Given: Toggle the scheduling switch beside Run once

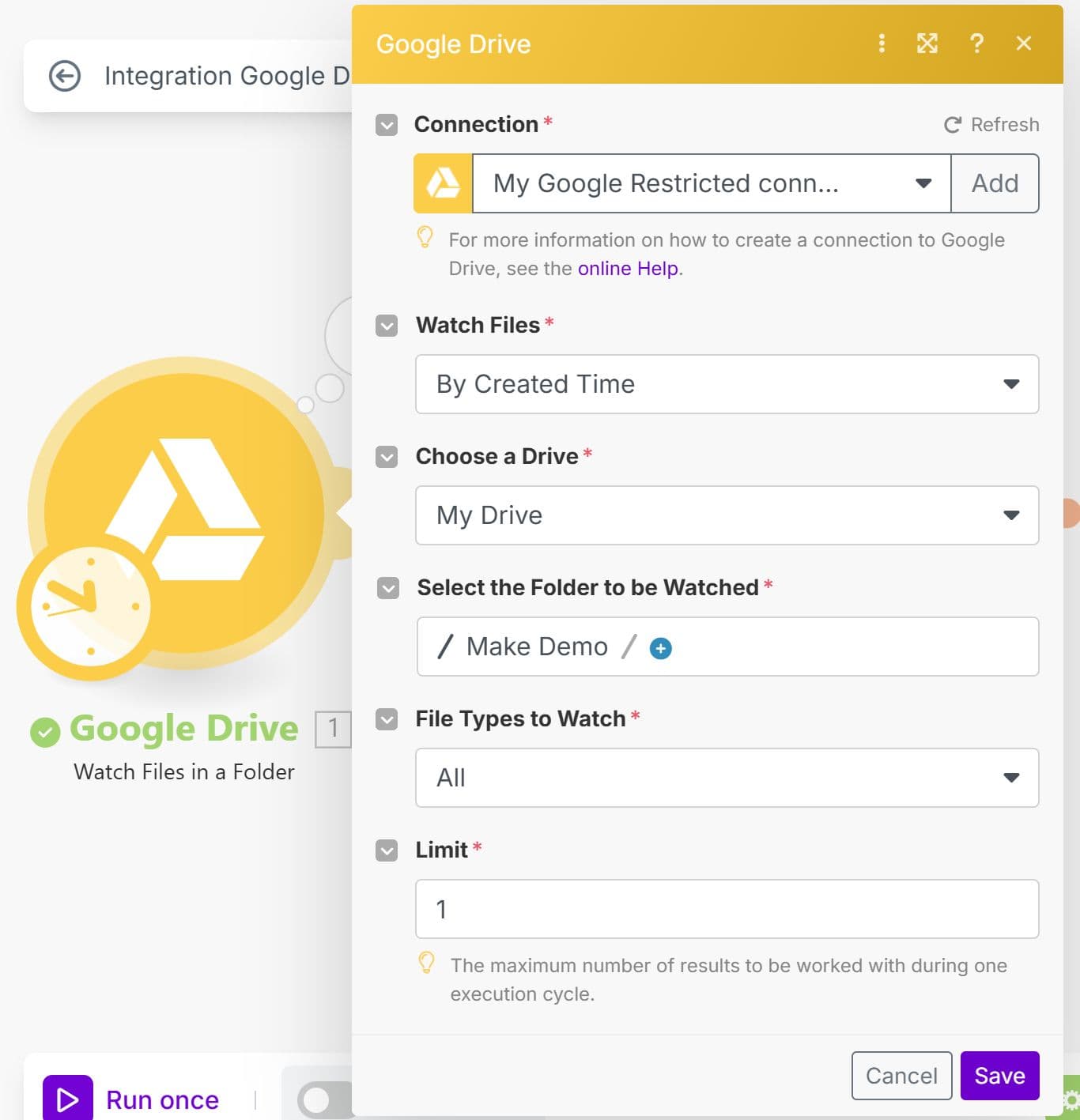Looking at the screenshot, I should [x=325, y=1099].
